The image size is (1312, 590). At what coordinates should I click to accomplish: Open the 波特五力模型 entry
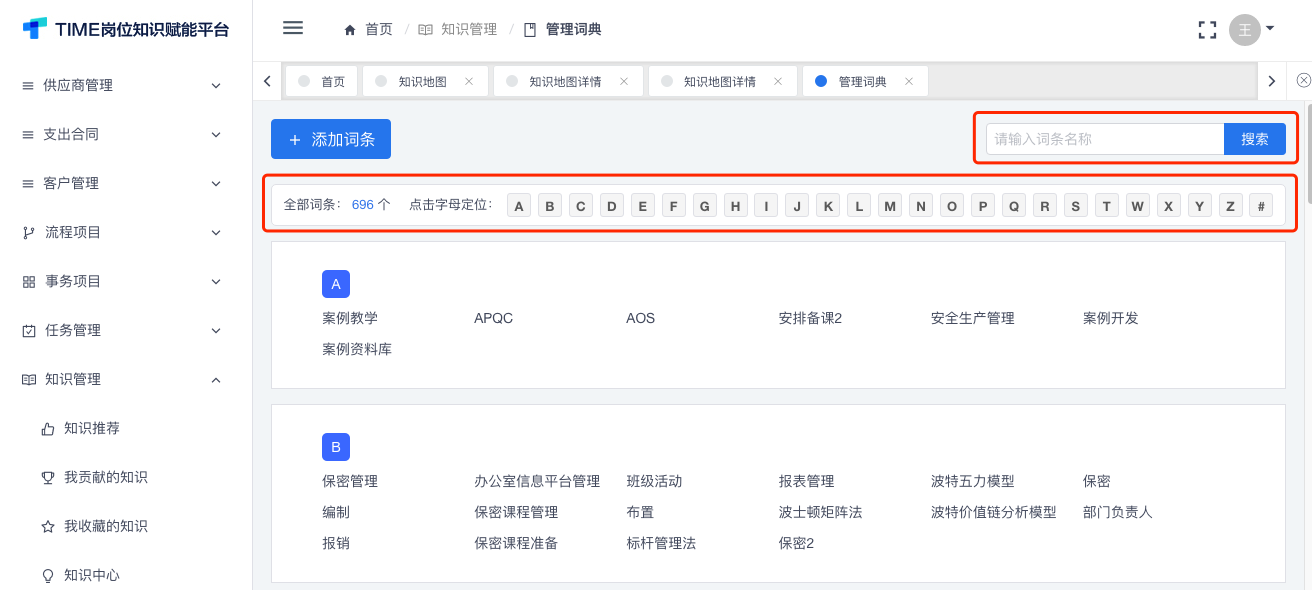(972, 481)
